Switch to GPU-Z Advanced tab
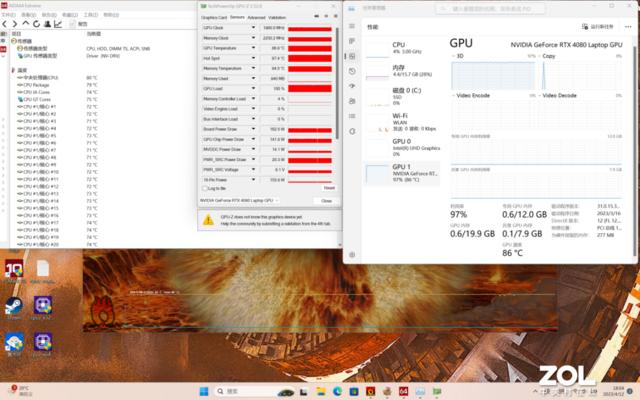 coord(256,18)
